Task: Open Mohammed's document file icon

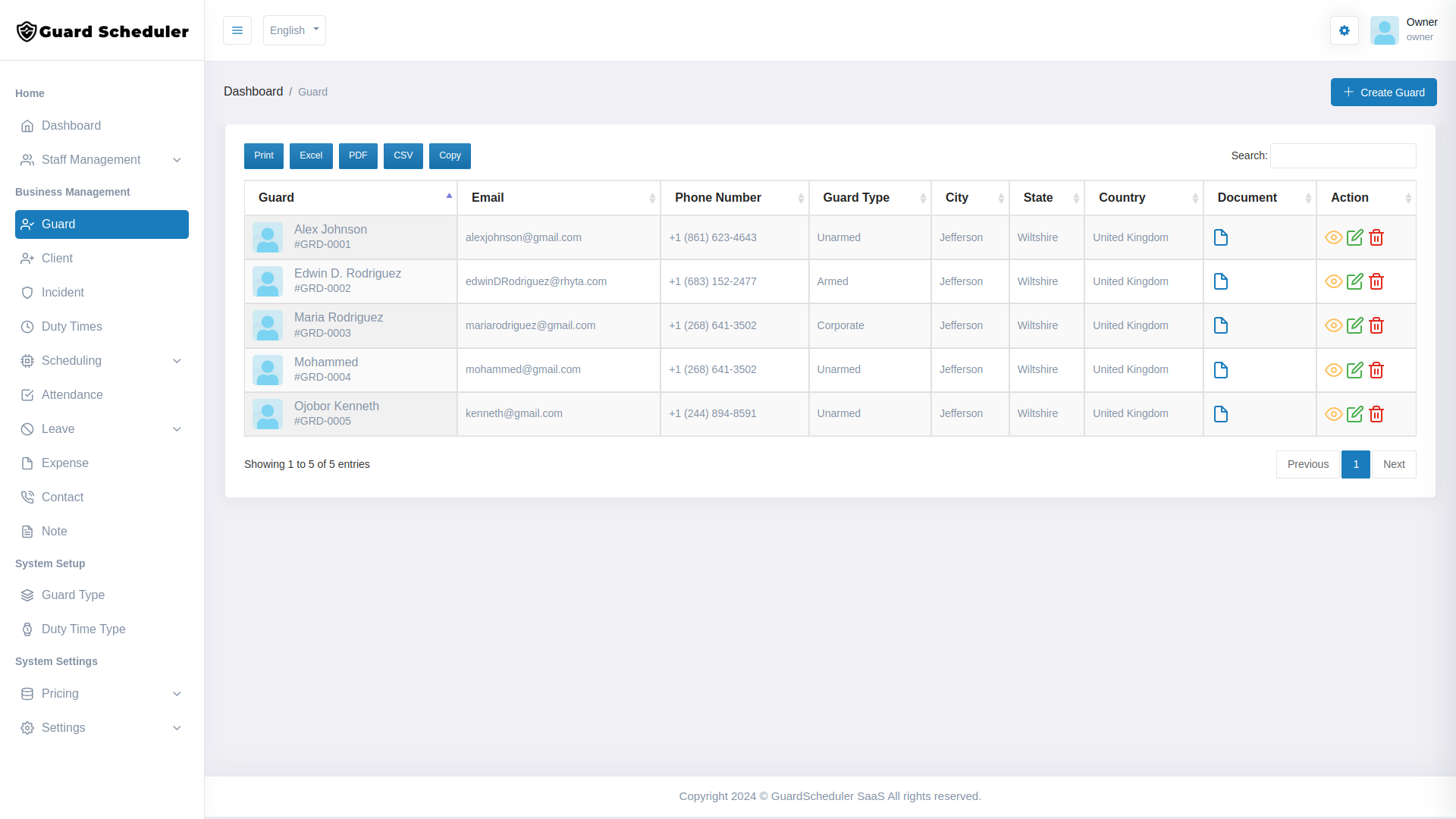Action: [x=1221, y=370]
